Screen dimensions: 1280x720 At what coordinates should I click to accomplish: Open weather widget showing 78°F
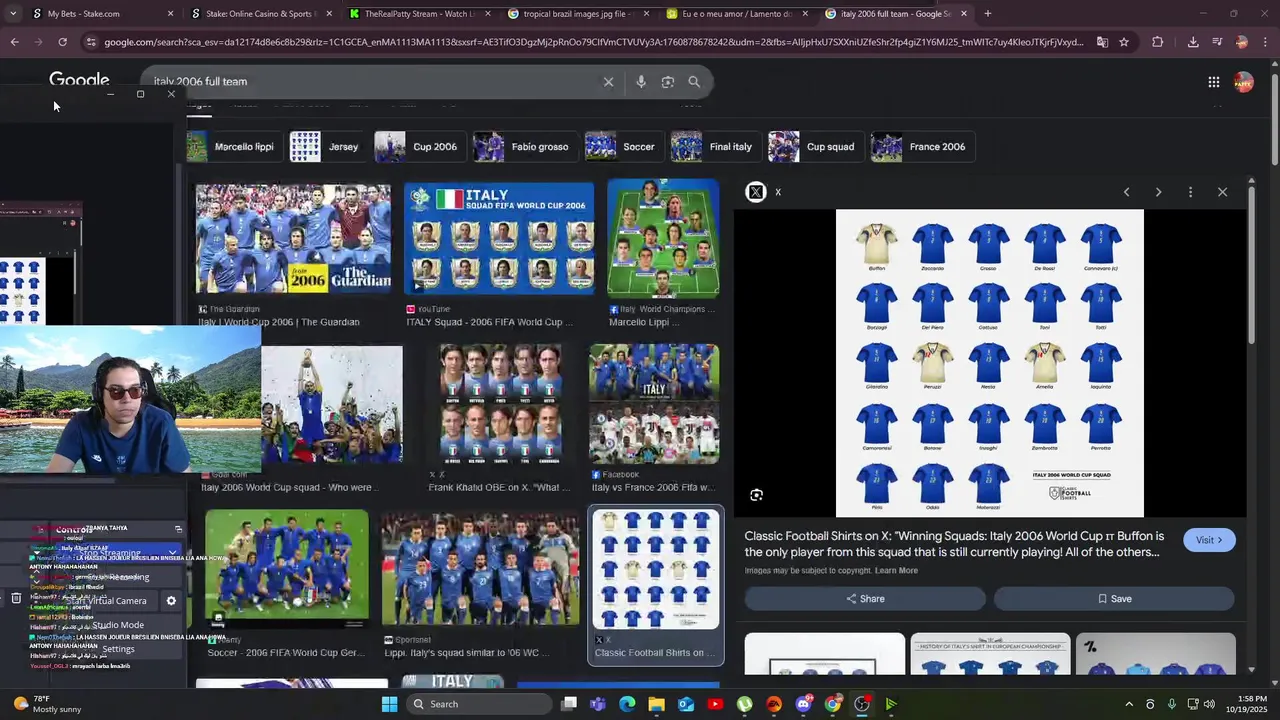coord(45,704)
